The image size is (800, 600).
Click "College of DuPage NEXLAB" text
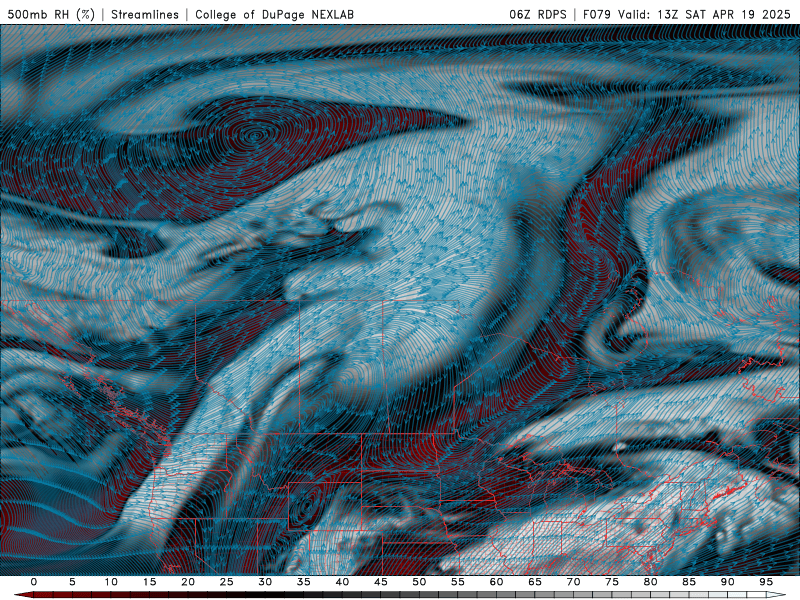274,14
